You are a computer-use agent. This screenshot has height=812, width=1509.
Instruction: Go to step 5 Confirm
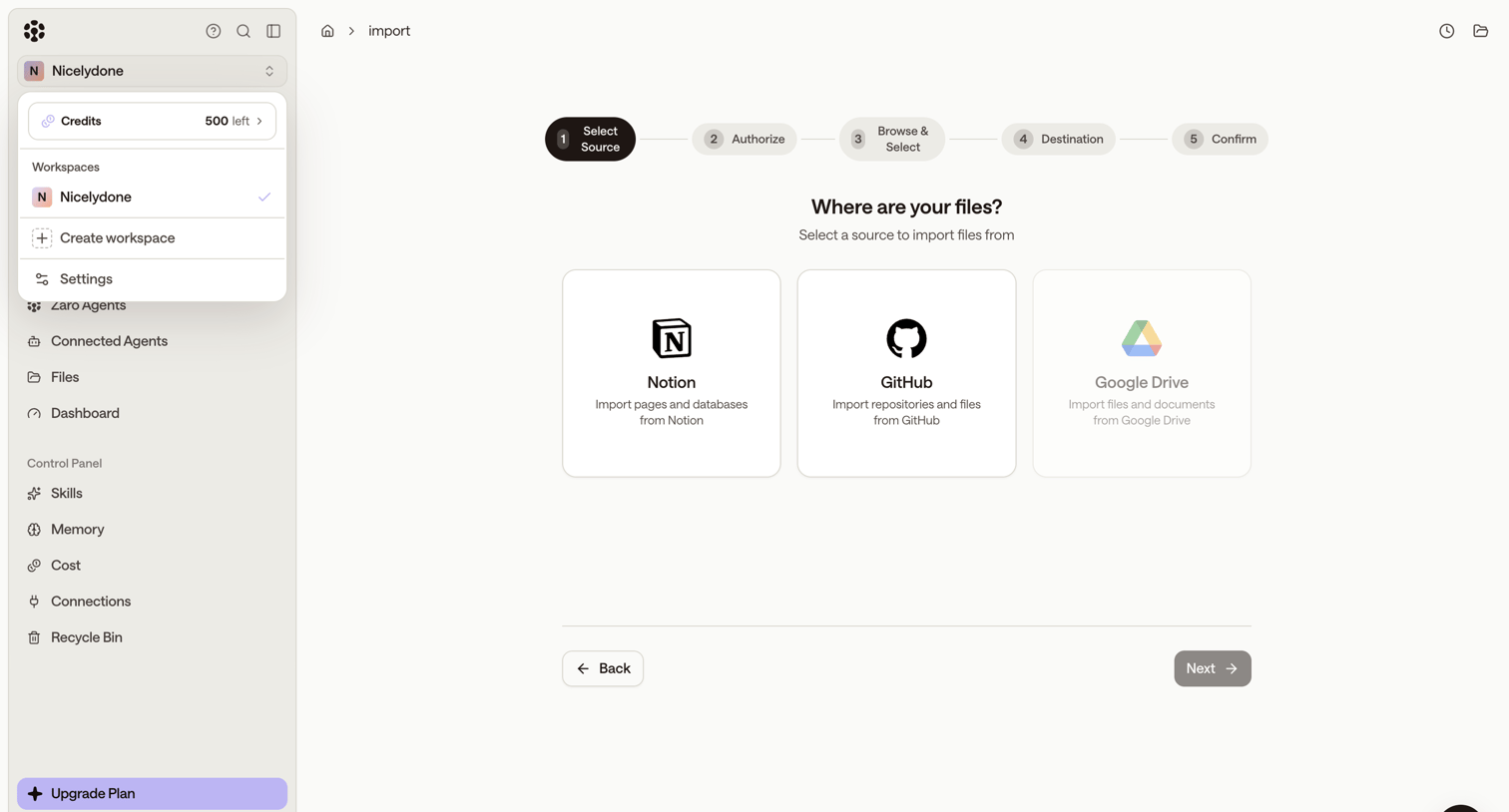point(1220,139)
